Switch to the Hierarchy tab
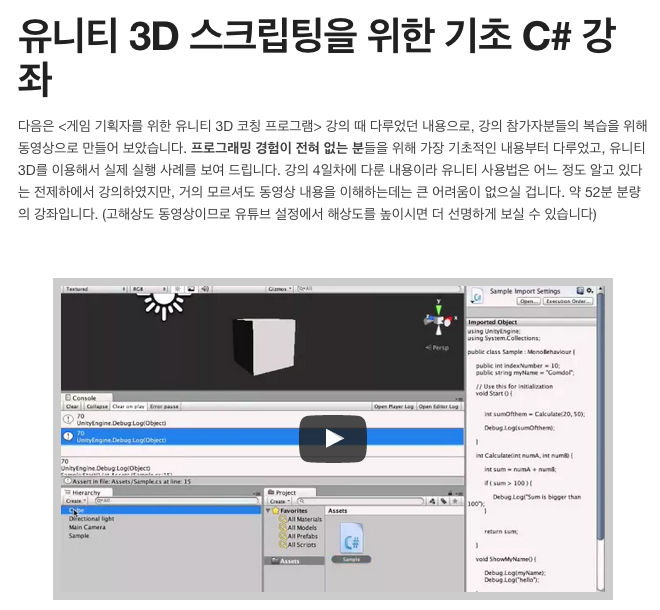The image size is (660, 610). 87,492
